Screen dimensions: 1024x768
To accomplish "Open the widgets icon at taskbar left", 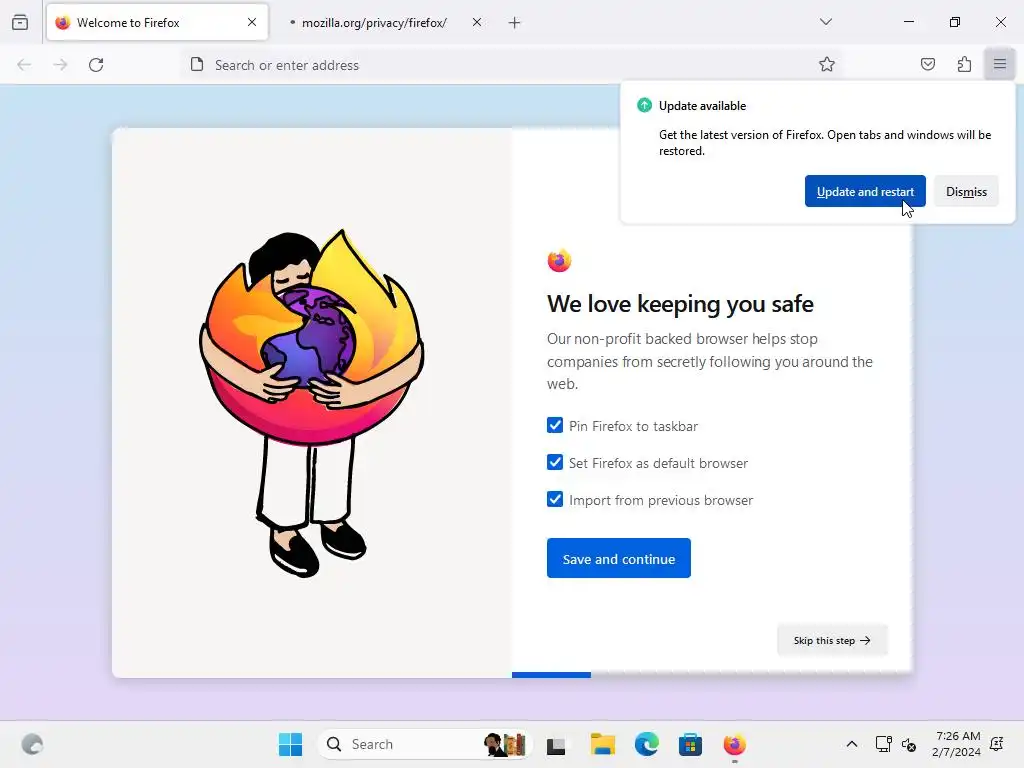I will click(x=32, y=744).
